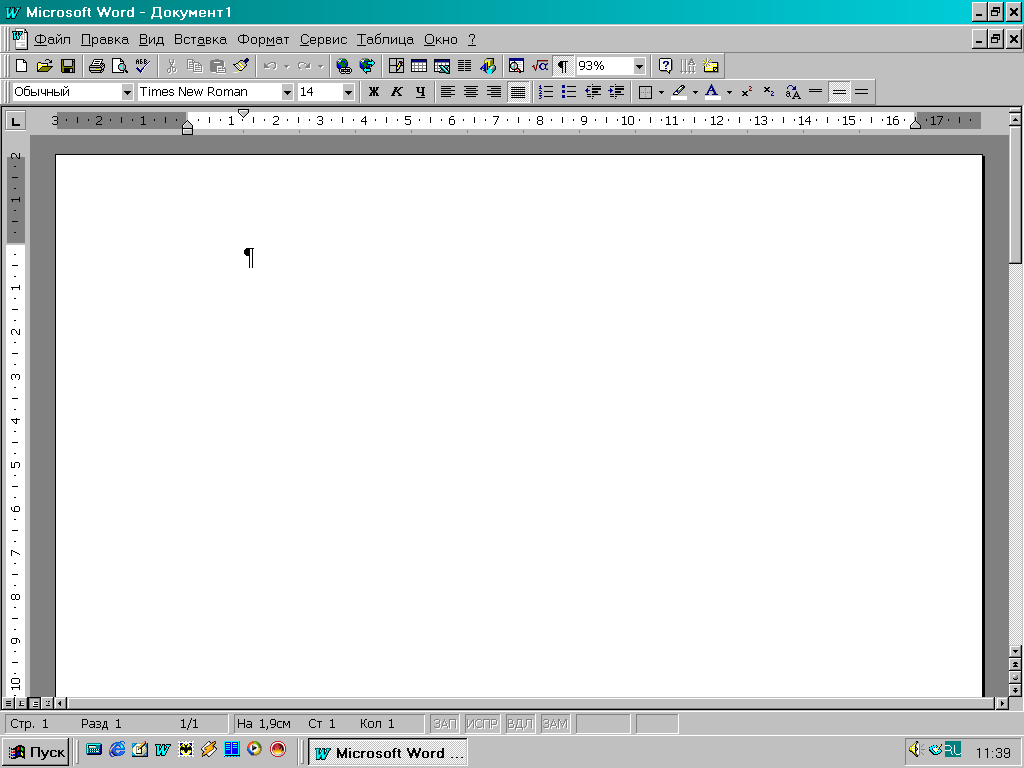Expand the Times New Roman font dropdown
The image size is (1024, 768).
click(x=287, y=92)
